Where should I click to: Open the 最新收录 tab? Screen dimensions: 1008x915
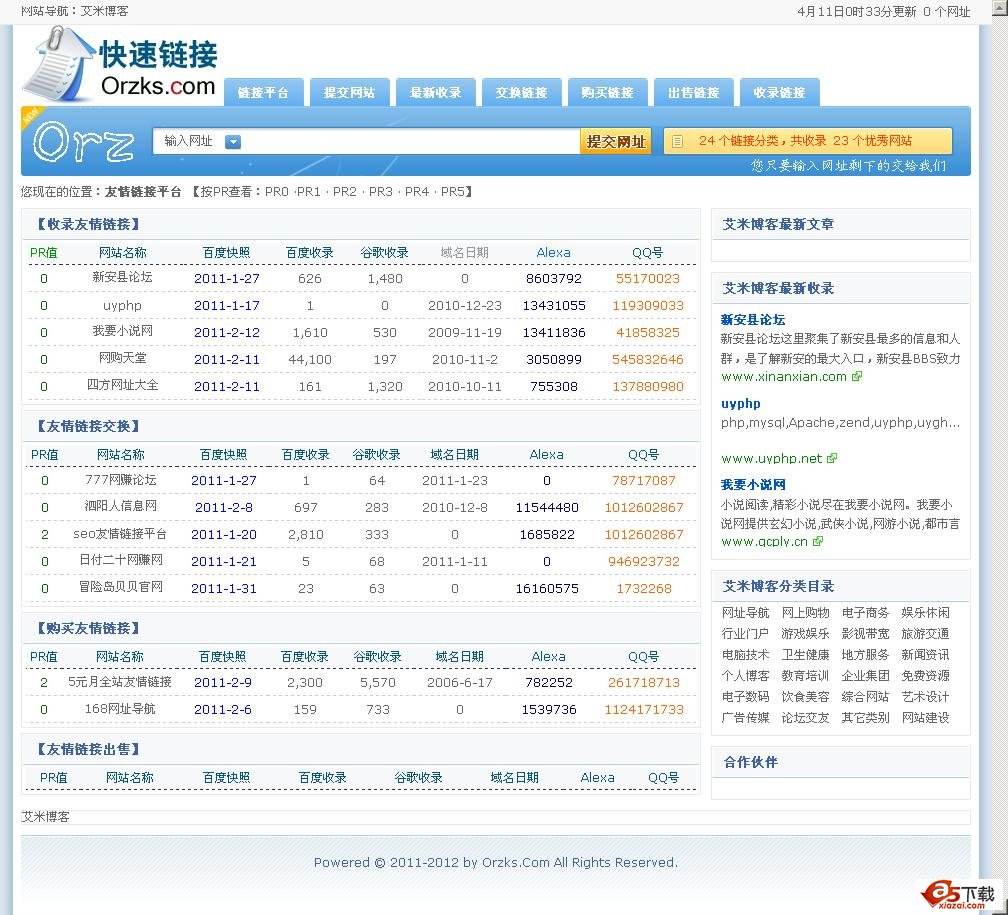pyautogui.click(x=435, y=92)
